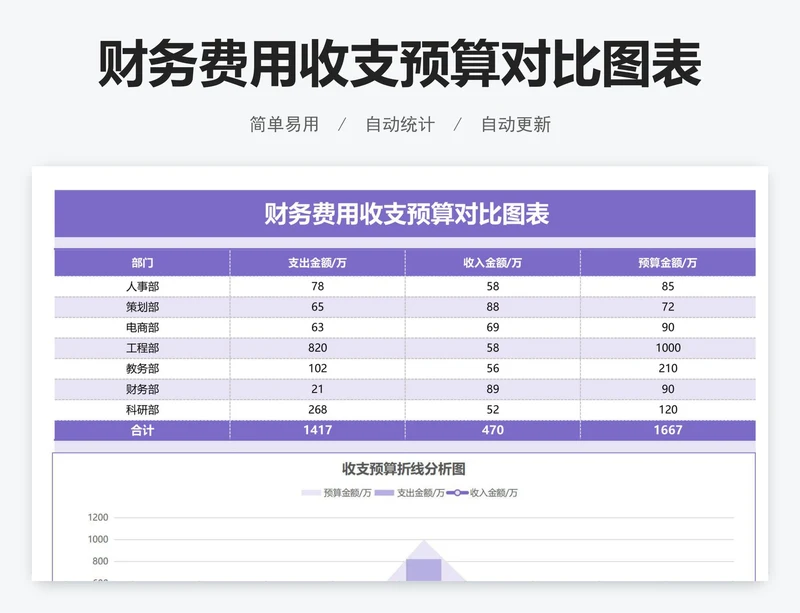Click the 支出金额/万 legend entry
This screenshot has width=800, height=613.
click(409, 493)
